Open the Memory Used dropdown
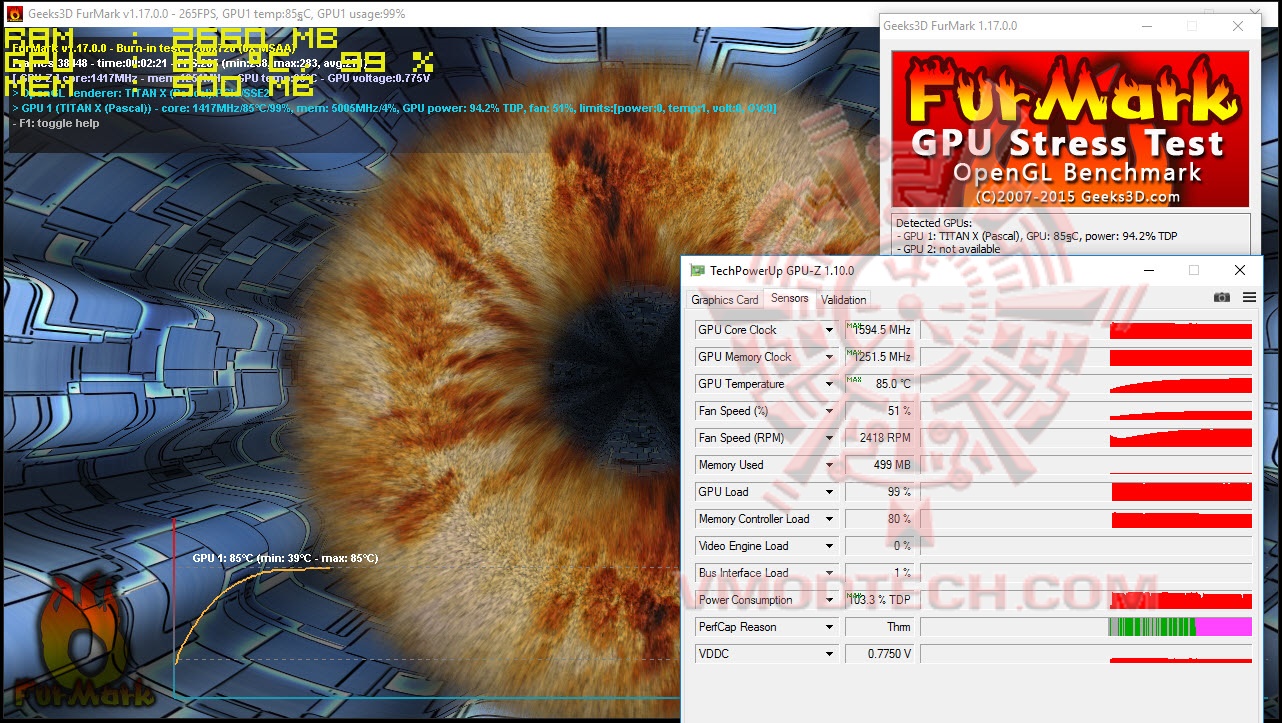This screenshot has width=1282, height=723. (829, 465)
